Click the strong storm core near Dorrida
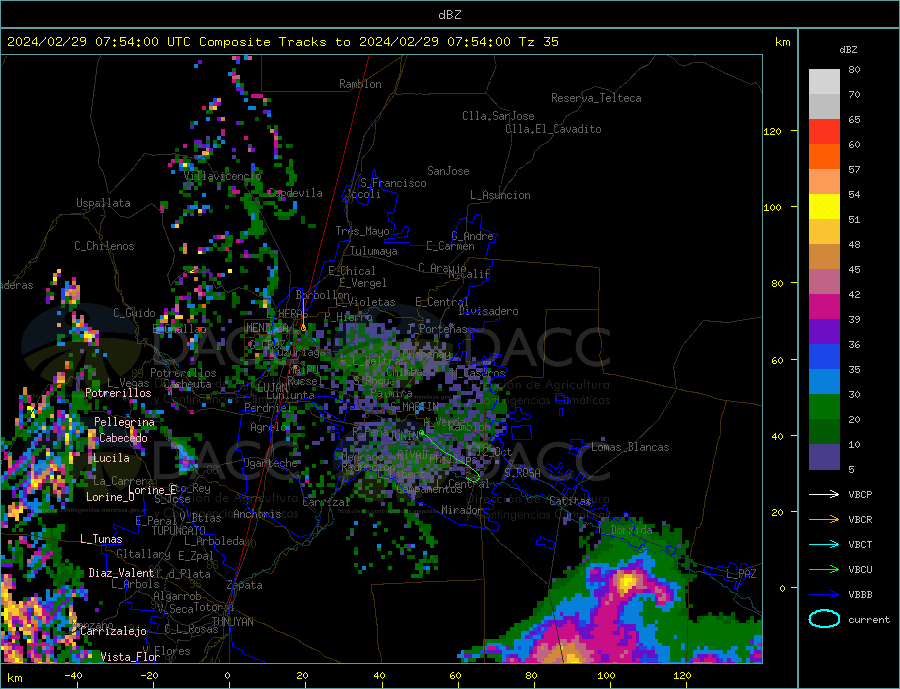Image resolution: width=900 pixels, height=689 pixels. [626, 582]
